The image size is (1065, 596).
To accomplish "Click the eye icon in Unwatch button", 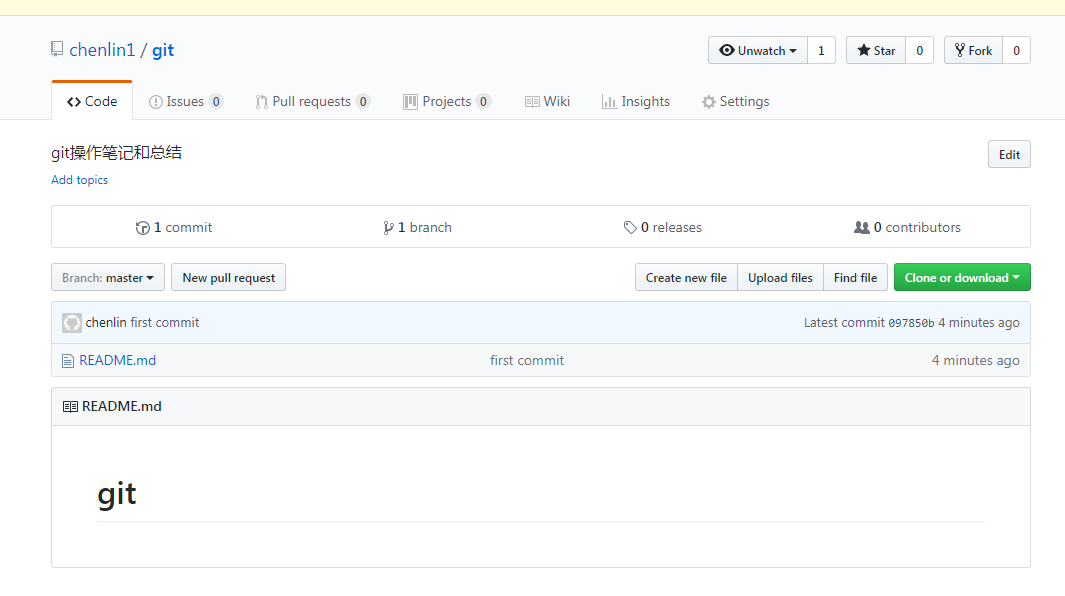I will coord(727,50).
